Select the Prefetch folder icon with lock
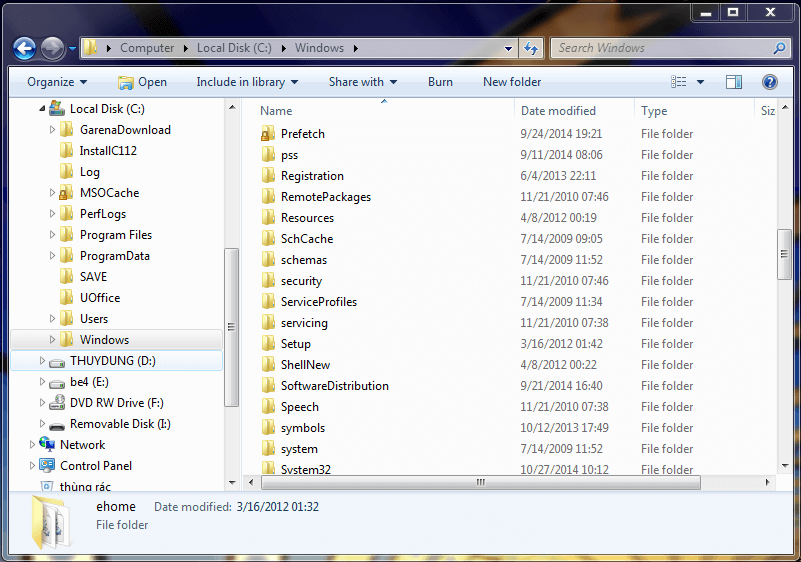This screenshot has height=562, width=801. coord(267,134)
